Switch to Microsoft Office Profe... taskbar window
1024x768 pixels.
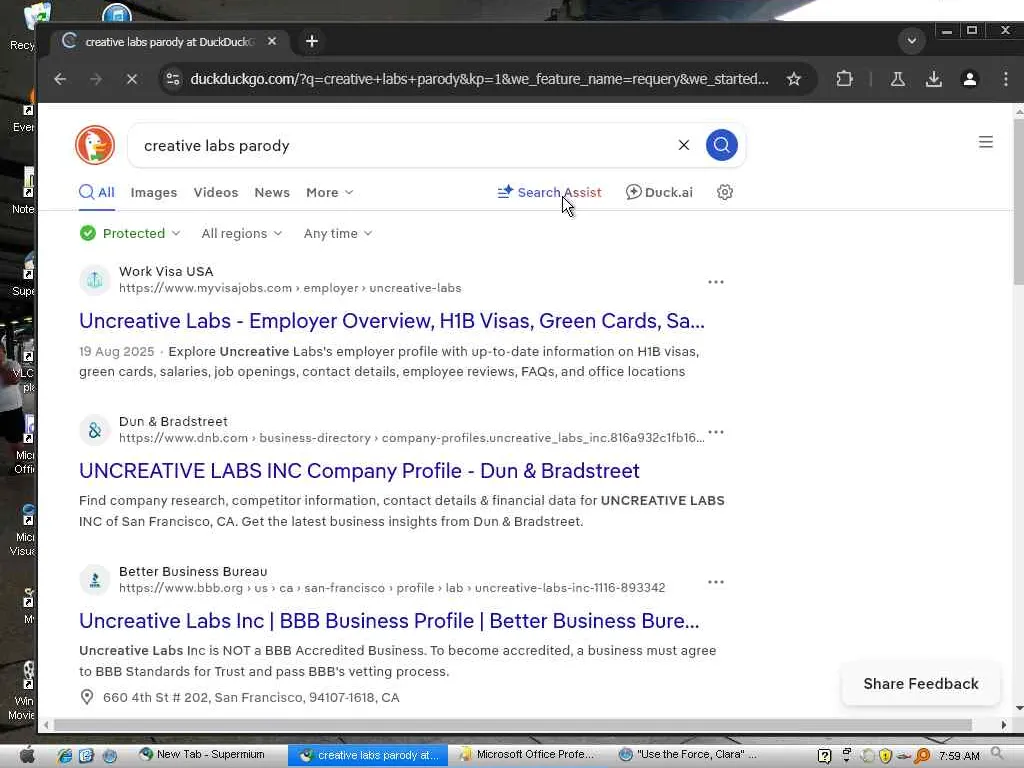[x=528, y=755]
